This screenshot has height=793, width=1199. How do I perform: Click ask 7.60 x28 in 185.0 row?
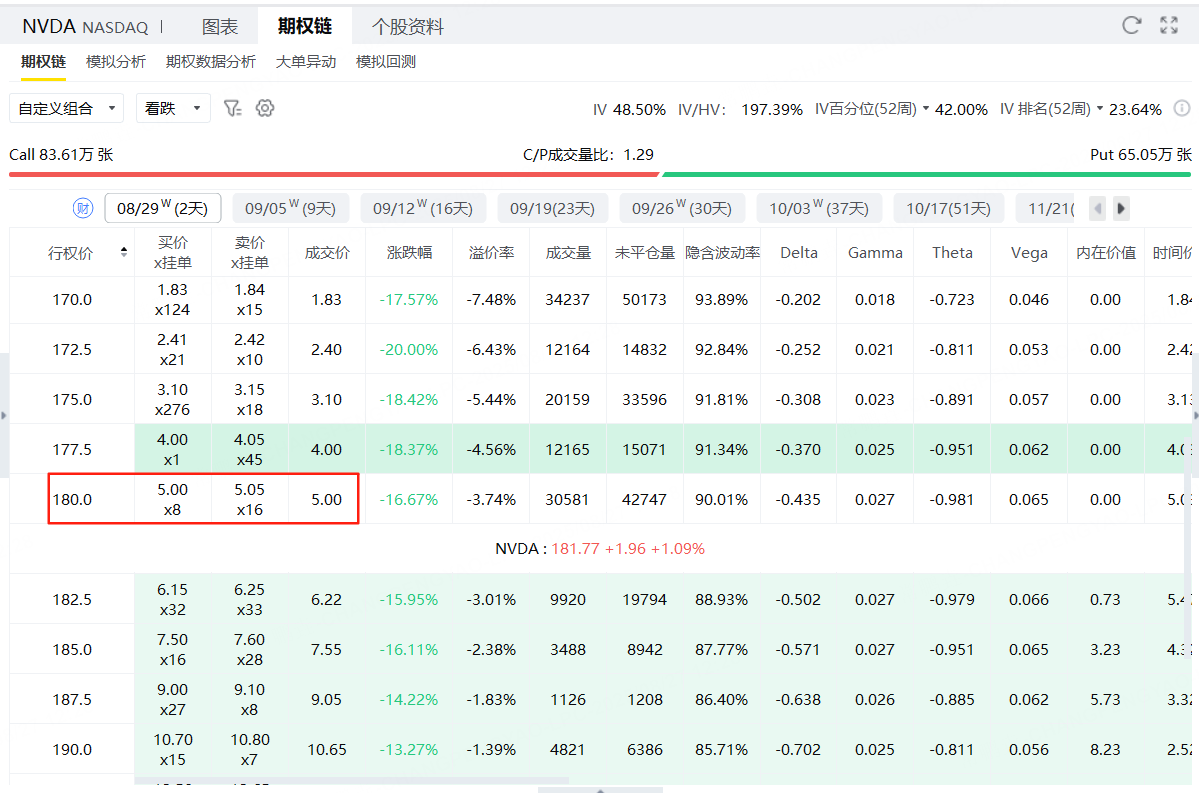(x=249, y=649)
